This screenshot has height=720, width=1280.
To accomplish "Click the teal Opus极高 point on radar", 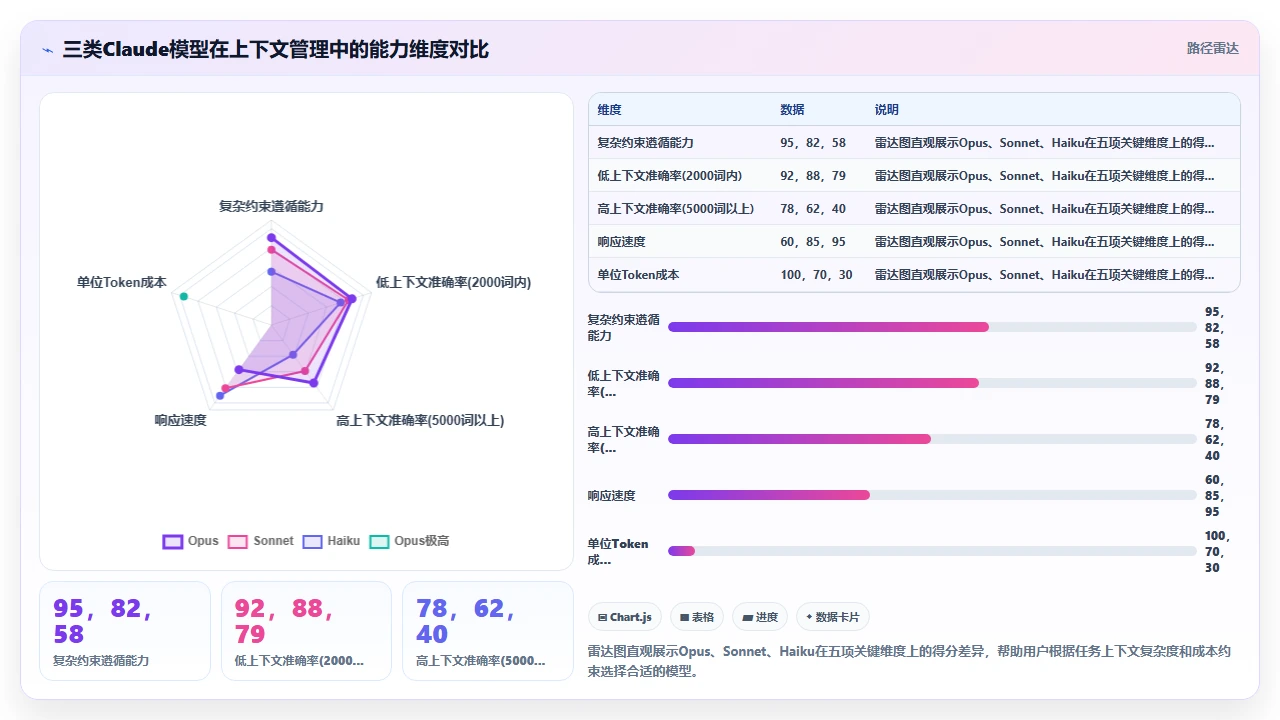I will pos(183,296).
